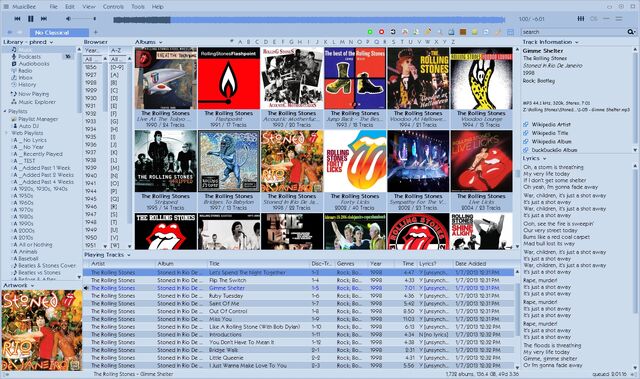Screen dimensions: 640x379
Task: Click the yellow note toolbar icon
Action: click(474, 32)
